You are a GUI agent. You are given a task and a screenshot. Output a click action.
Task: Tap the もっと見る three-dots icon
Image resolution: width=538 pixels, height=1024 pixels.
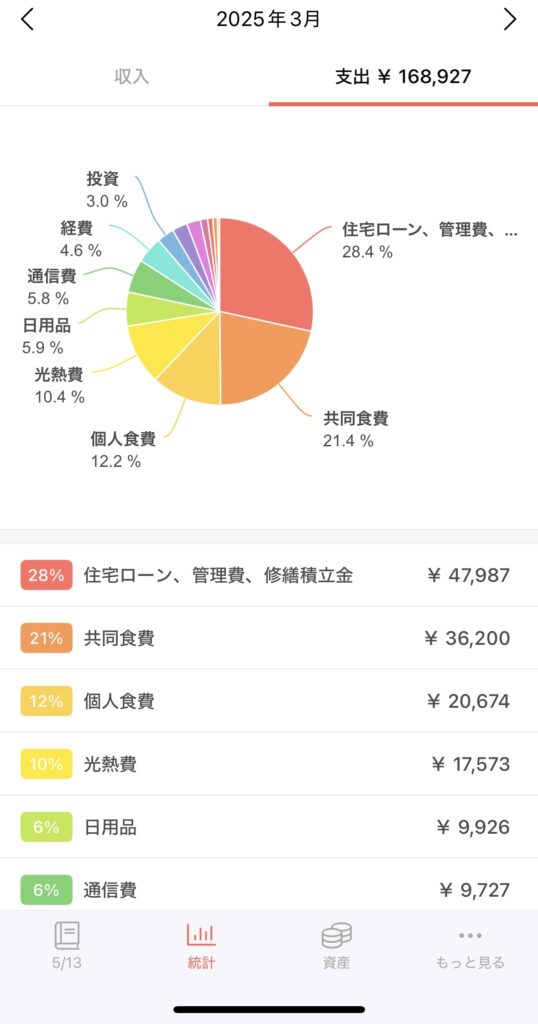470,945
